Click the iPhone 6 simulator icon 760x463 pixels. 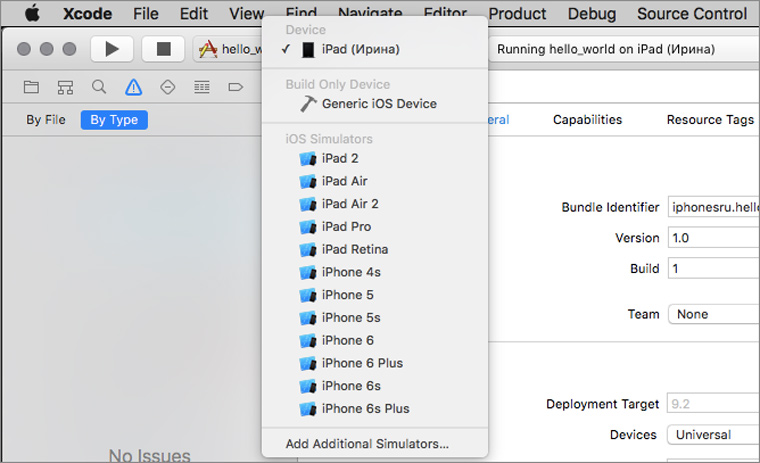tap(308, 341)
